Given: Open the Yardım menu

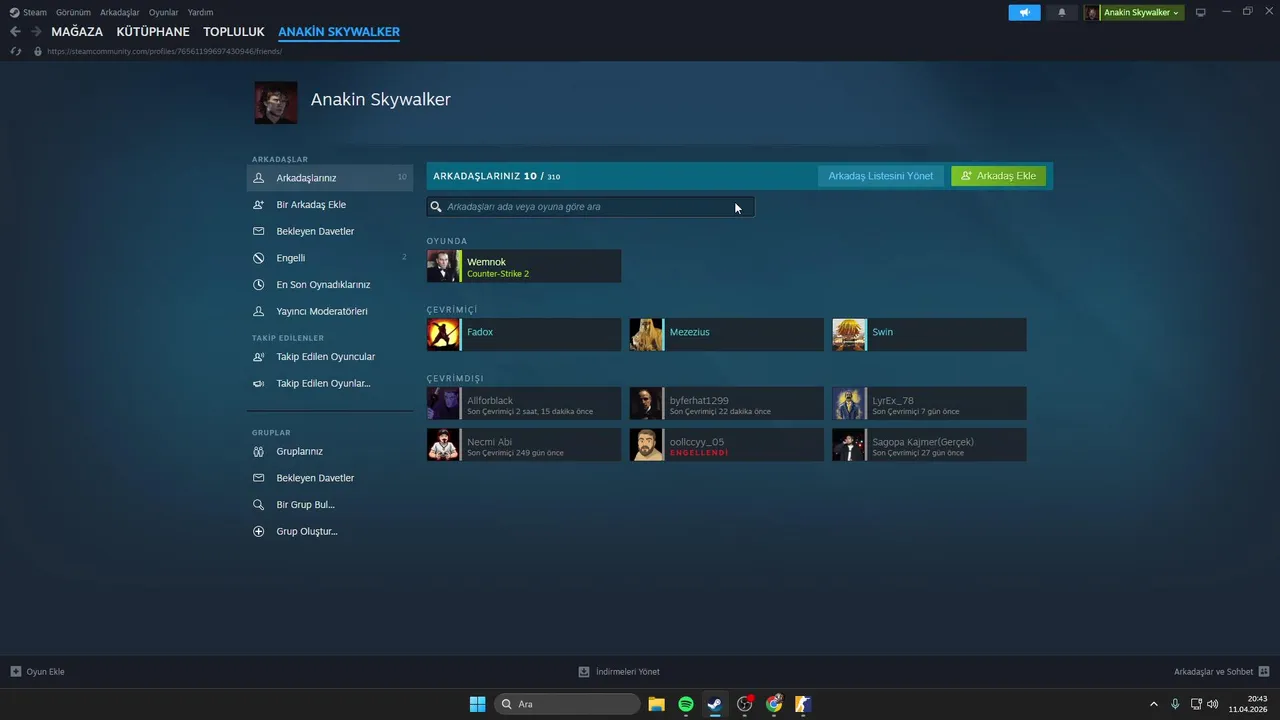Looking at the screenshot, I should [x=200, y=12].
